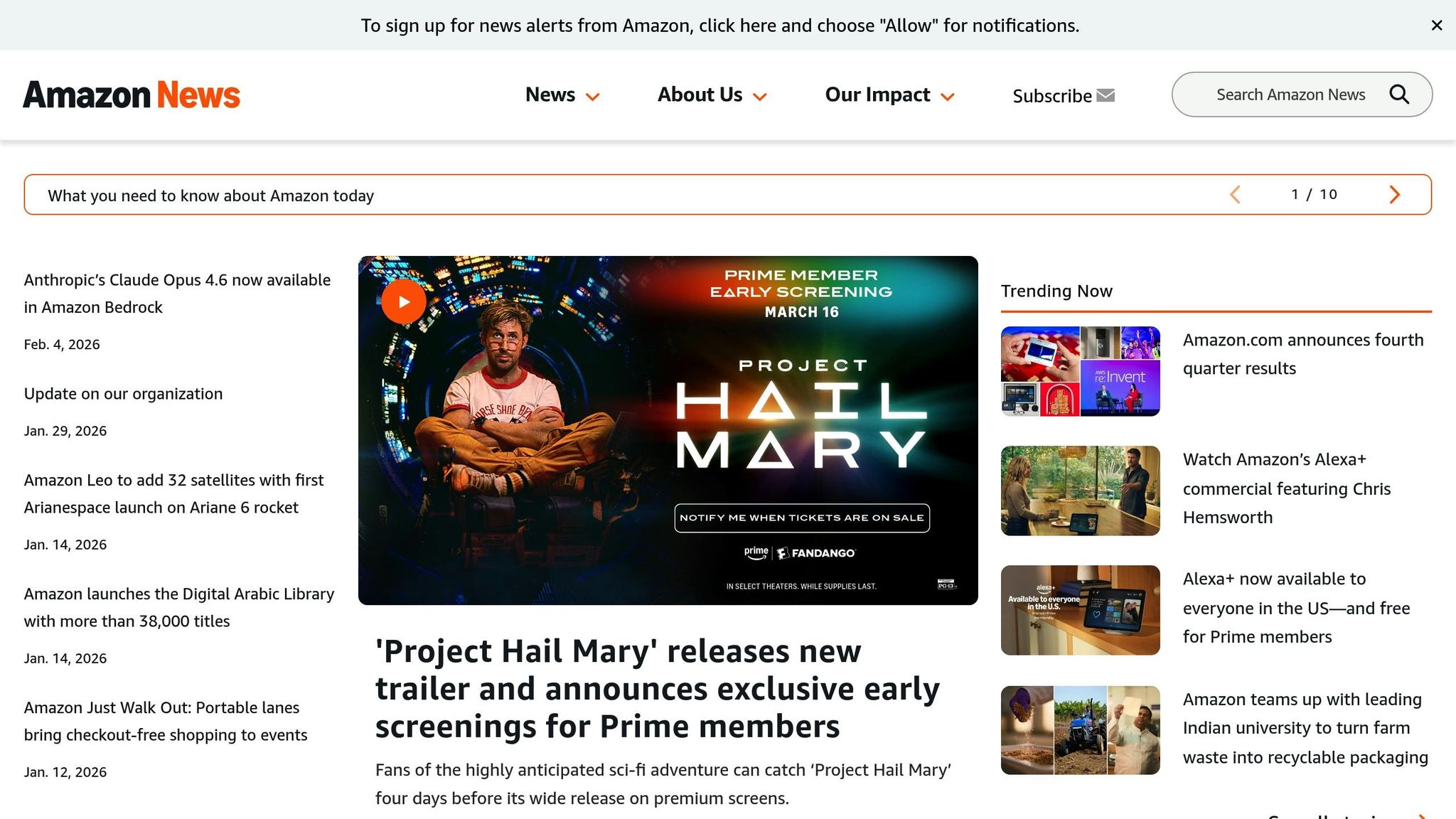The image size is (1456, 819).
Task: Click 'Notify me when tickets are on sale'
Action: click(x=802, y=518)
